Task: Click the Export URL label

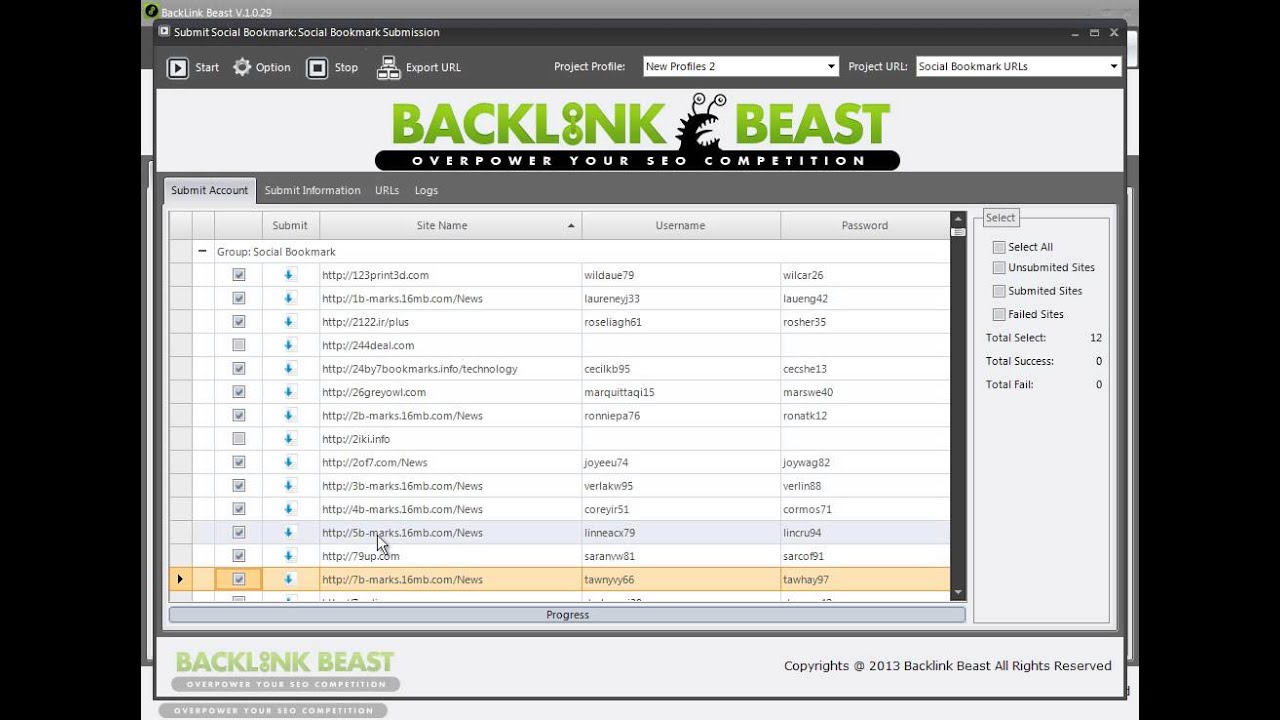Action: pyautogui.click(x=433, y=68)
